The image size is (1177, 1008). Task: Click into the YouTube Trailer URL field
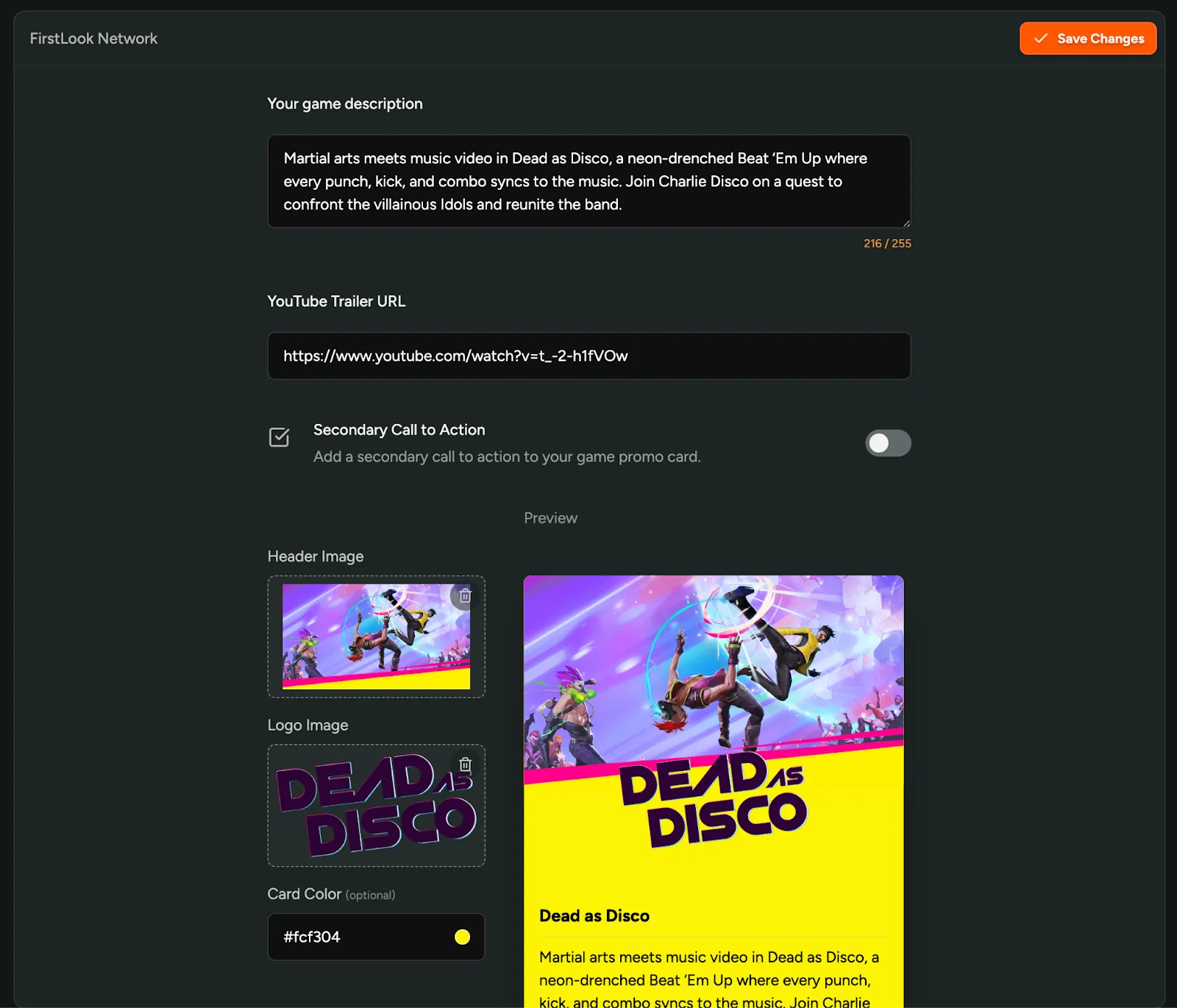tap(588, 356)
